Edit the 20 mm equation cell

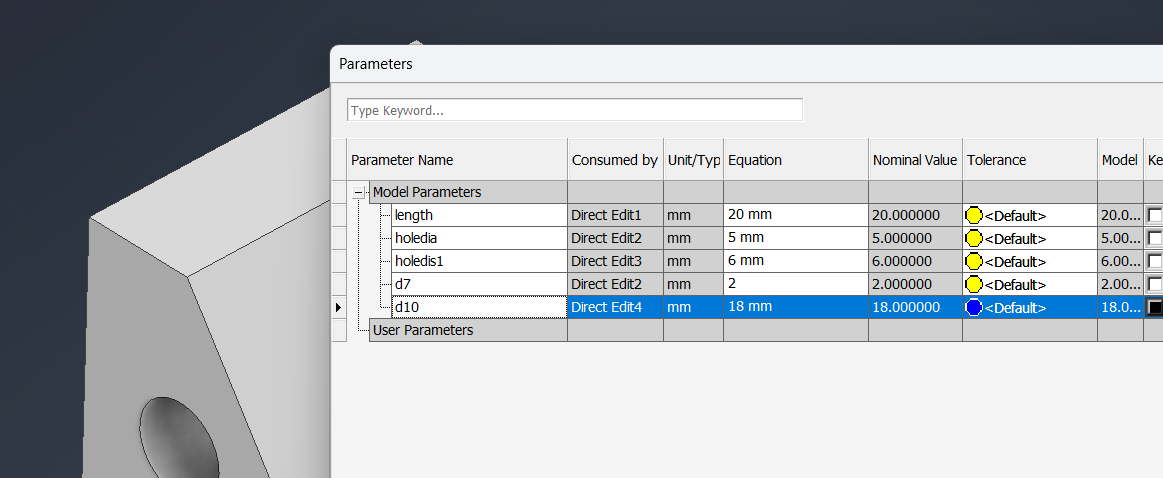point(796,215)
